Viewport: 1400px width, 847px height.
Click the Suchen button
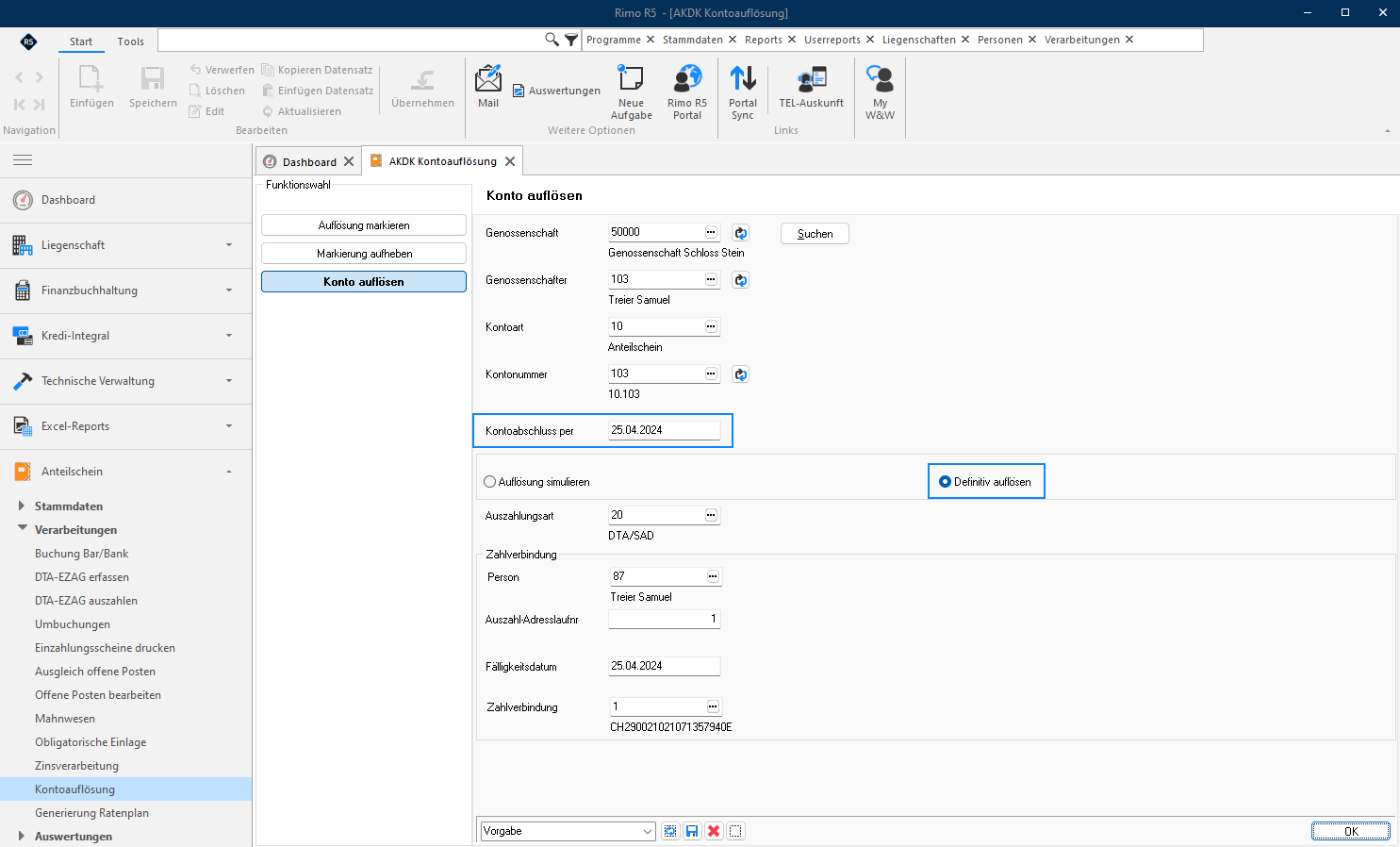tap(815, 234)
